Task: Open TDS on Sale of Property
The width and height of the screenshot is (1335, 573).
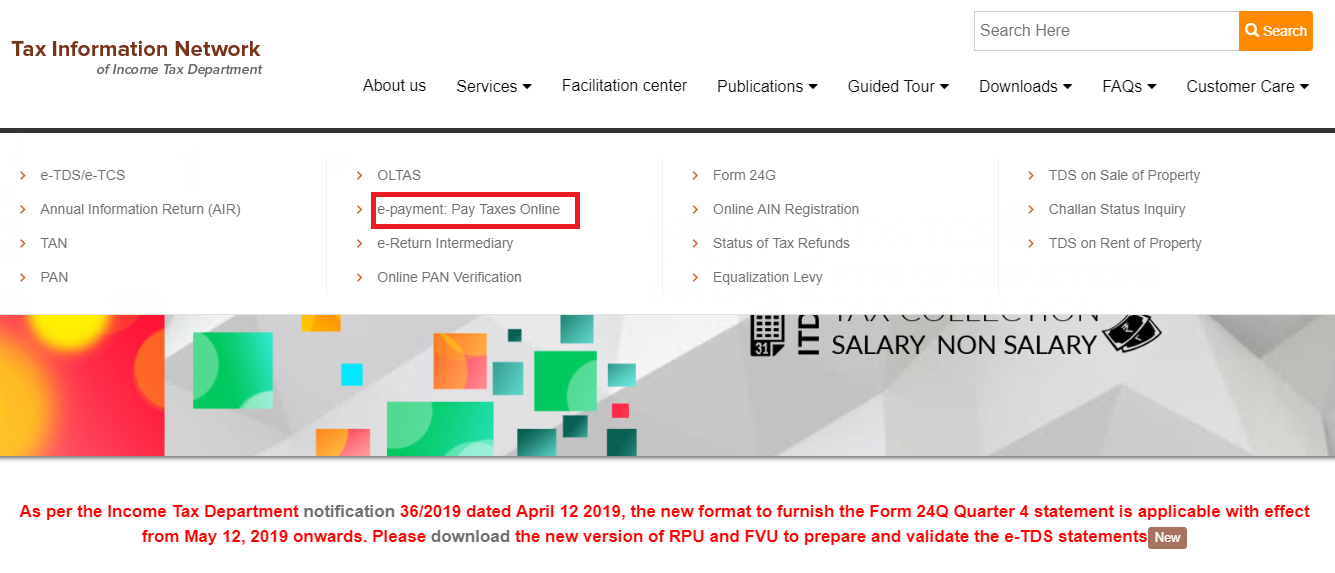Action: click(1124, 175)
